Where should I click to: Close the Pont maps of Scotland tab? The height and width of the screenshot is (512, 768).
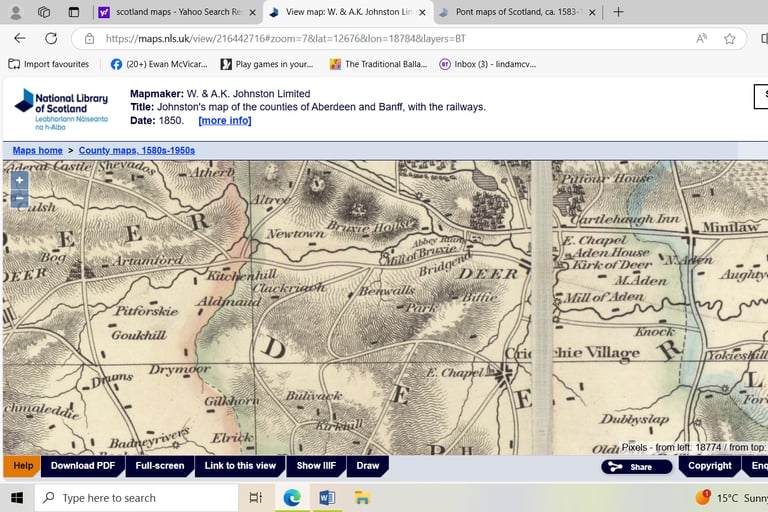592,12
